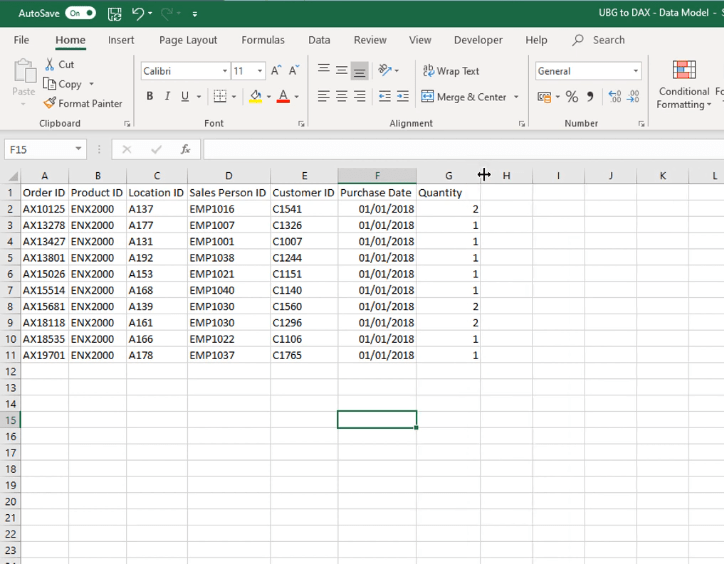Open the Developer tab
724x564 pixels.
pos(478,40)
